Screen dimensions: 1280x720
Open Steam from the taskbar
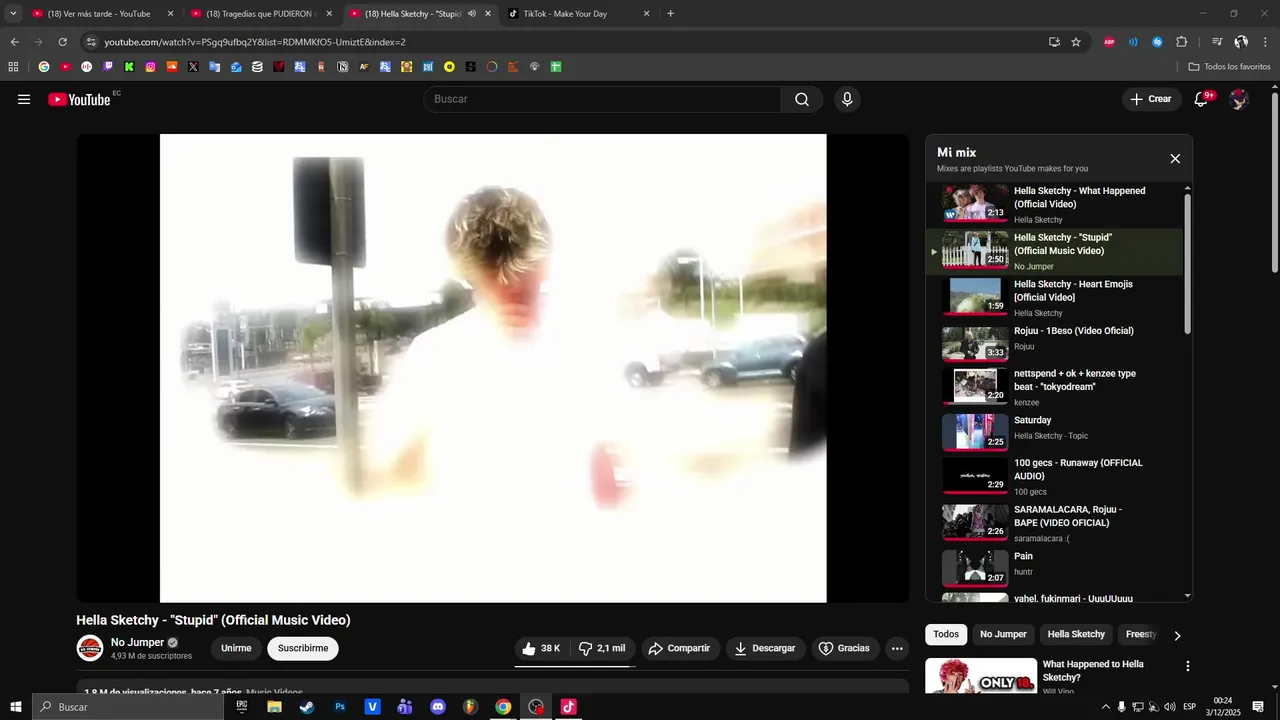tap(307, 707)
